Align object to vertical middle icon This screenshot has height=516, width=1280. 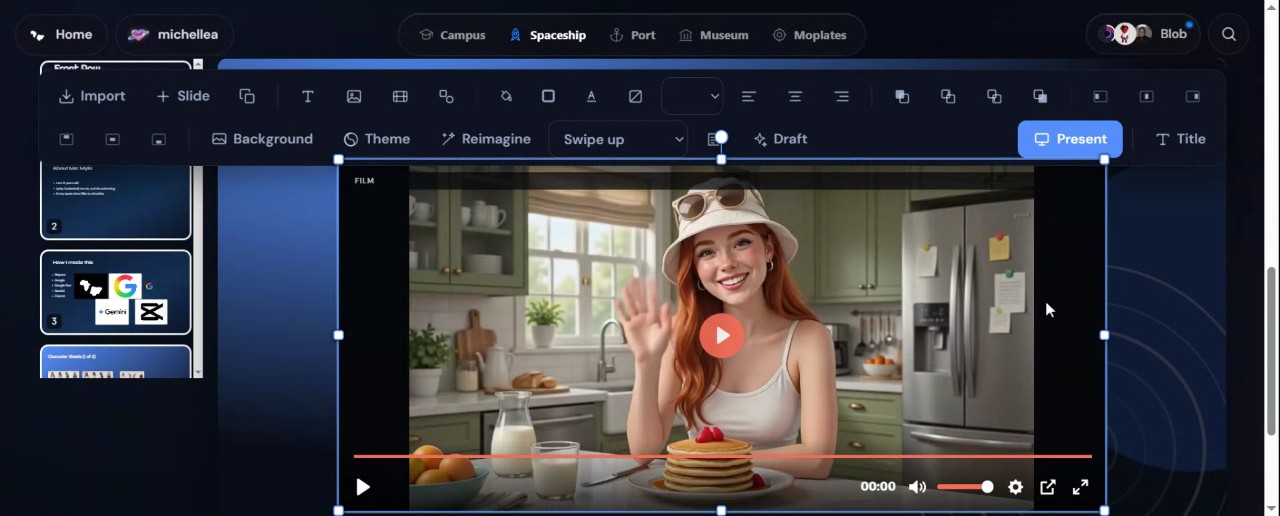click(x=112, y=139)
